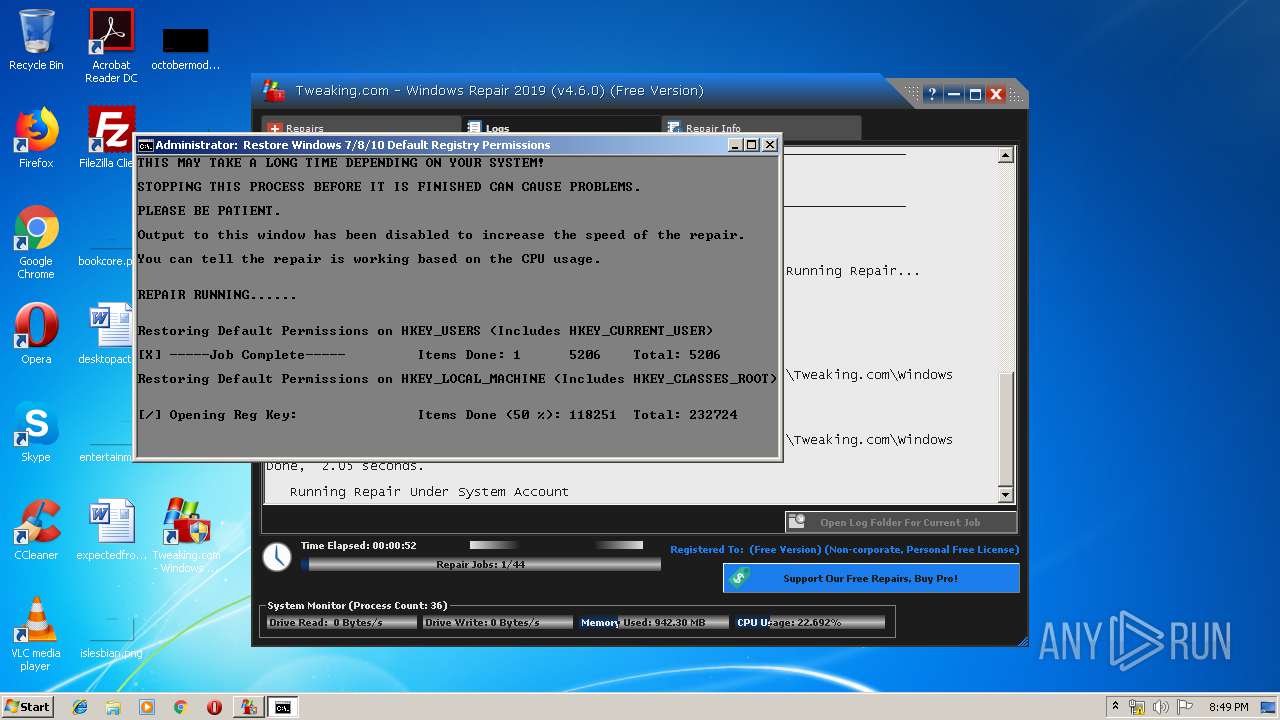This screenshot has width=1280, height=720.
Task: Launch Google Chrome from desktop
Action: (x=36, y=242)
